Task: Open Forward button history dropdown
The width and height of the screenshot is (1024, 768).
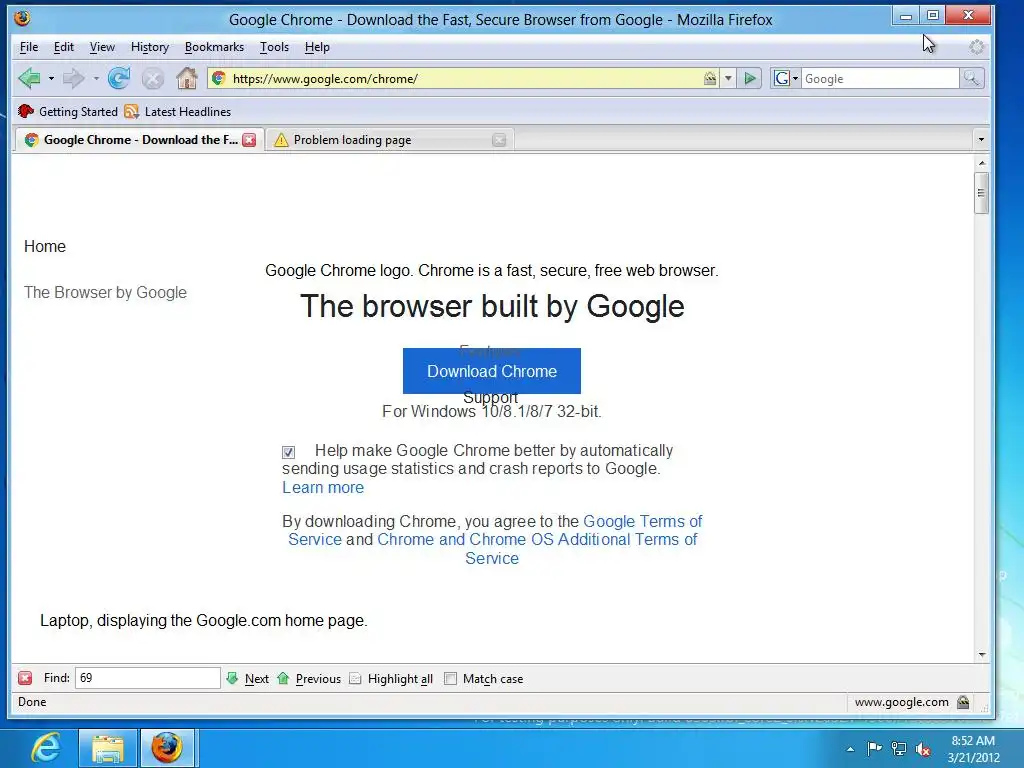Action: click(95, 78)
